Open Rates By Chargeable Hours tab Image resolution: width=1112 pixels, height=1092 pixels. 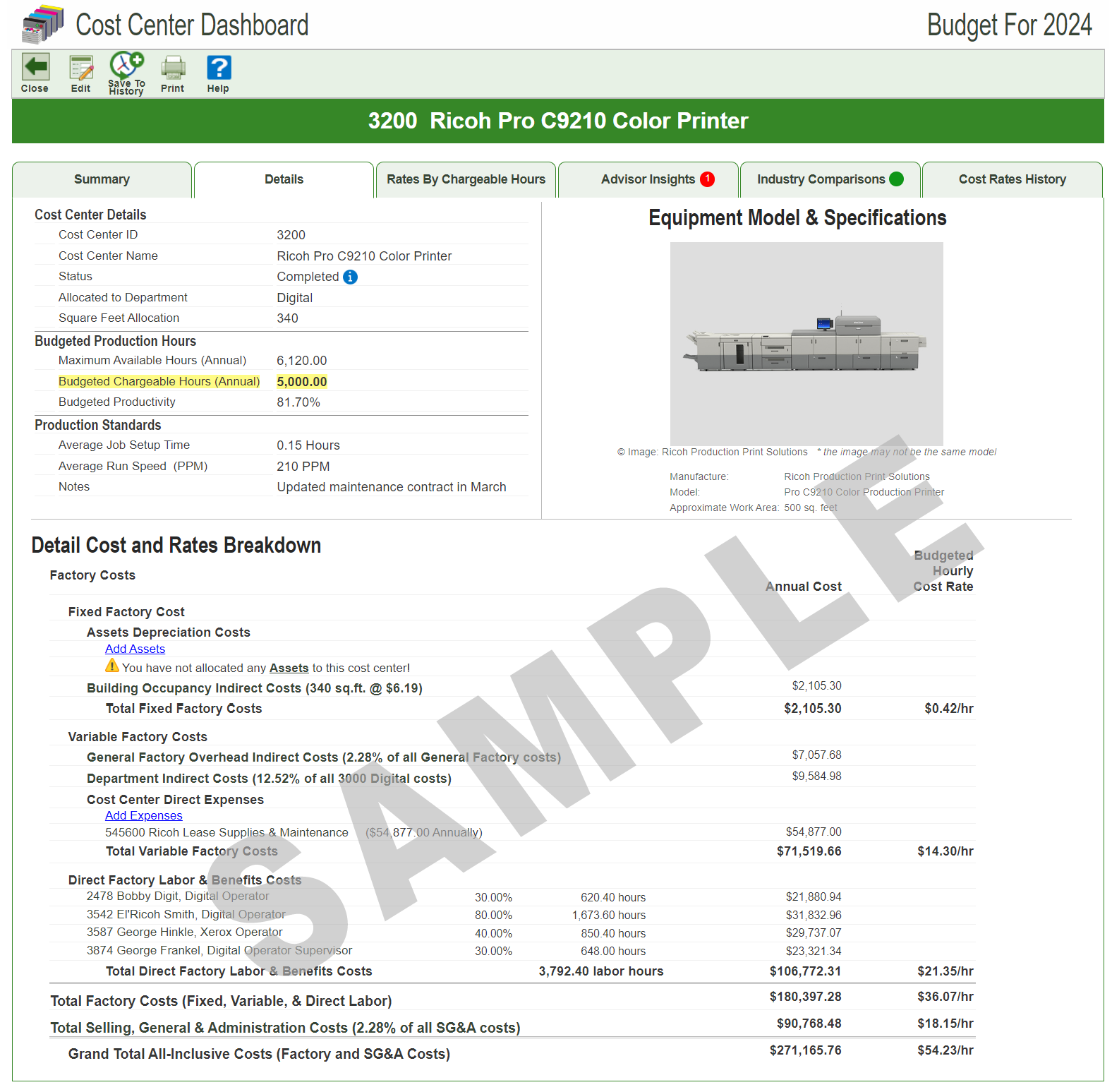(466, 180)
